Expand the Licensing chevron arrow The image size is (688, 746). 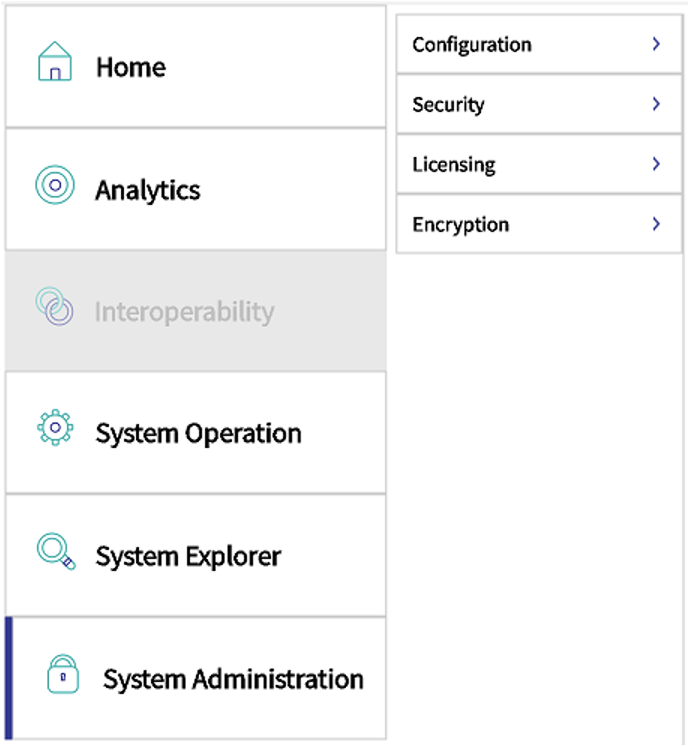656,164
